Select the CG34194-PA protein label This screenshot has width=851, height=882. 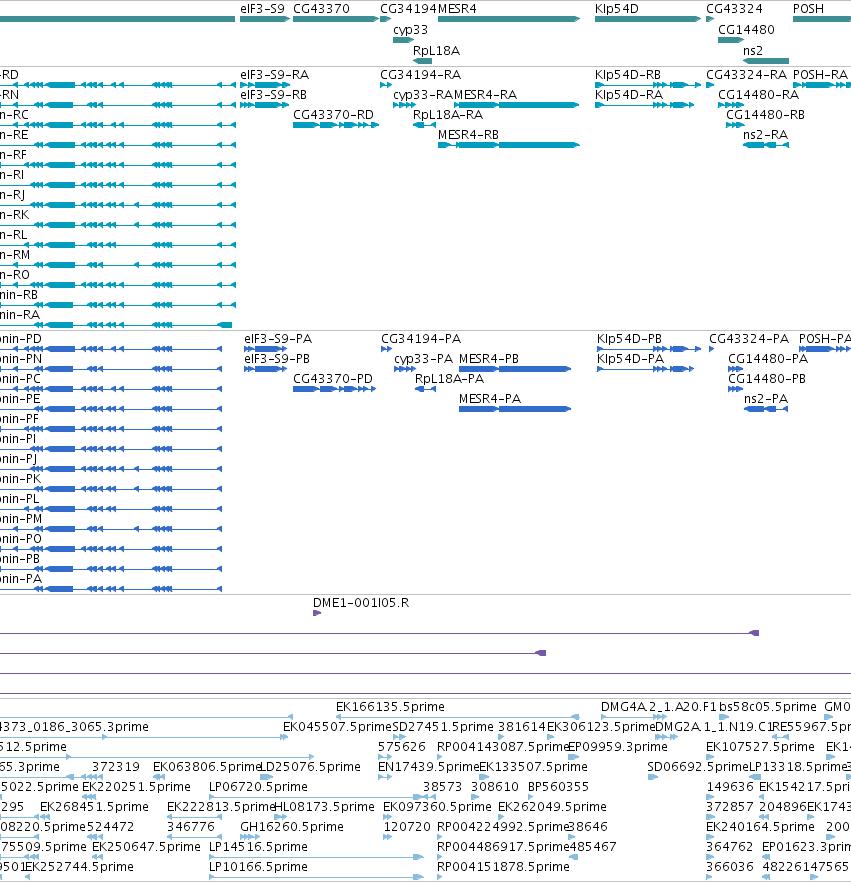[x=421, y=339]
